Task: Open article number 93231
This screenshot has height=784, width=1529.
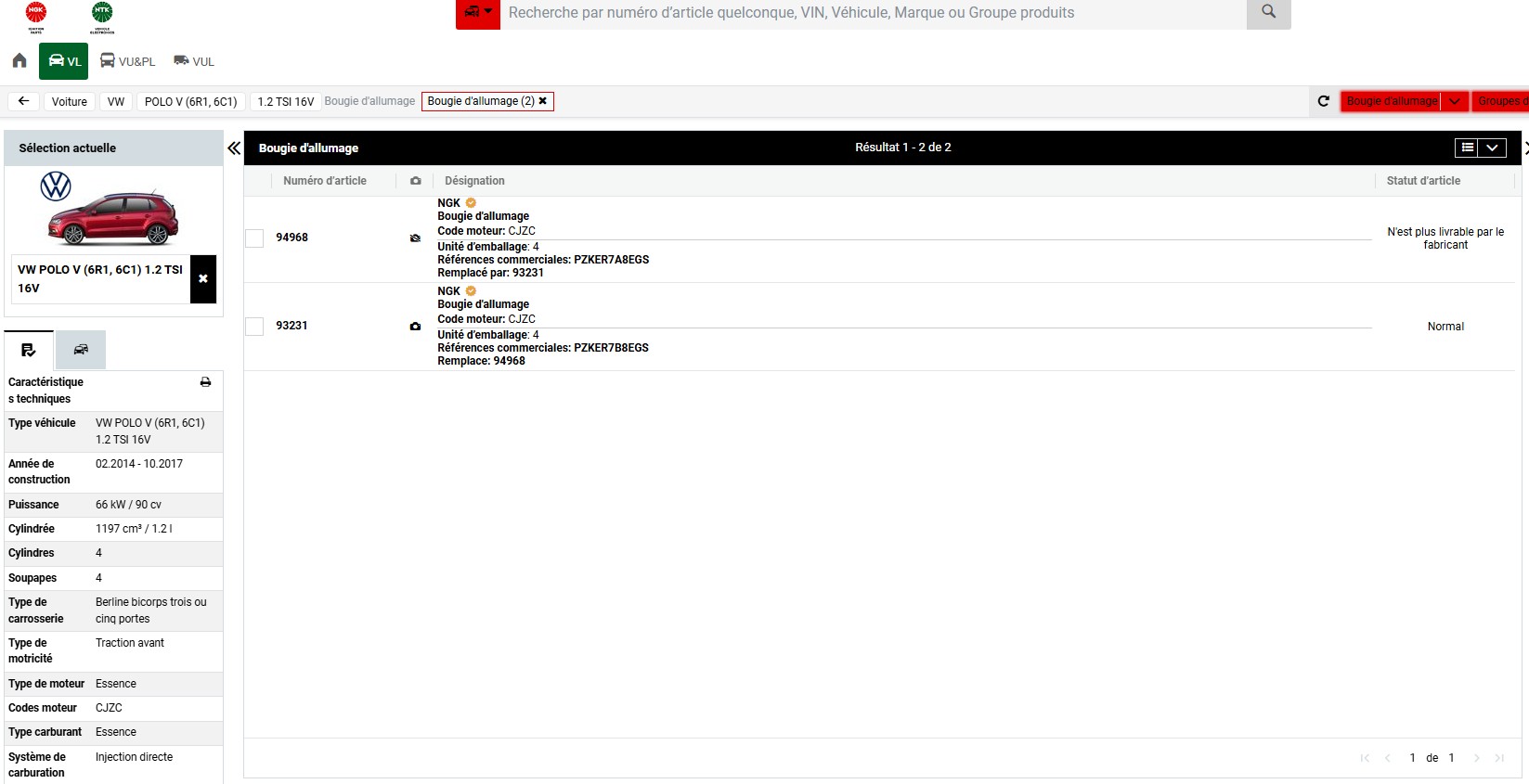Action: 292,326
